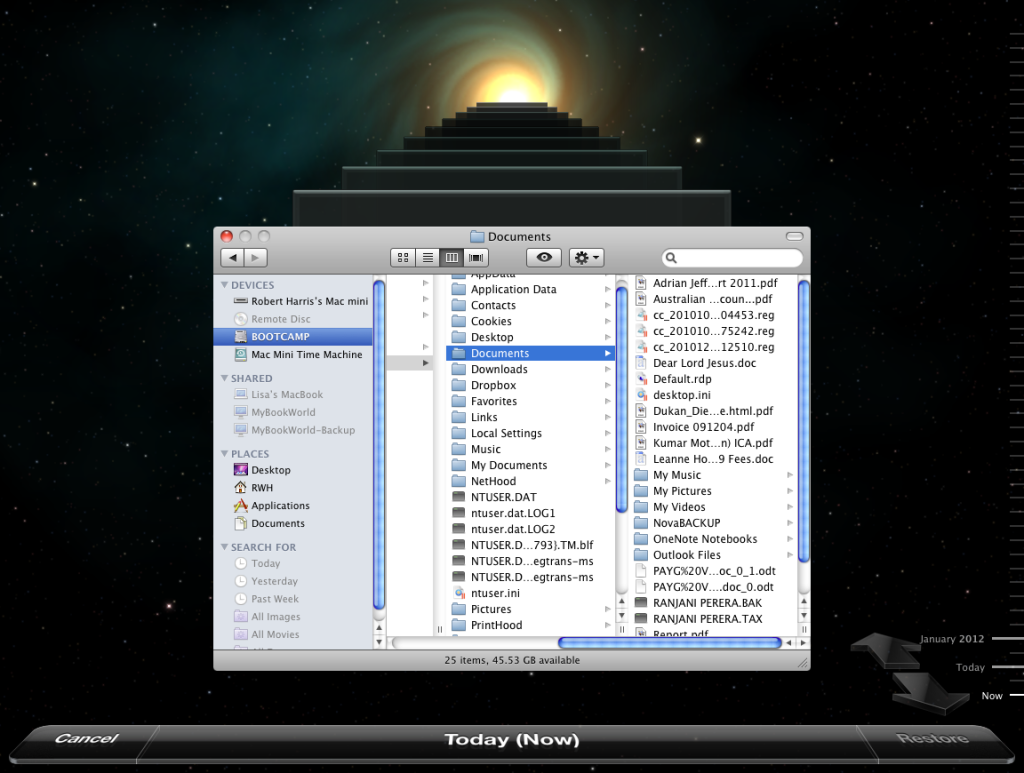
Task: Open RWH home folder in sidebar
Action: 253,487
